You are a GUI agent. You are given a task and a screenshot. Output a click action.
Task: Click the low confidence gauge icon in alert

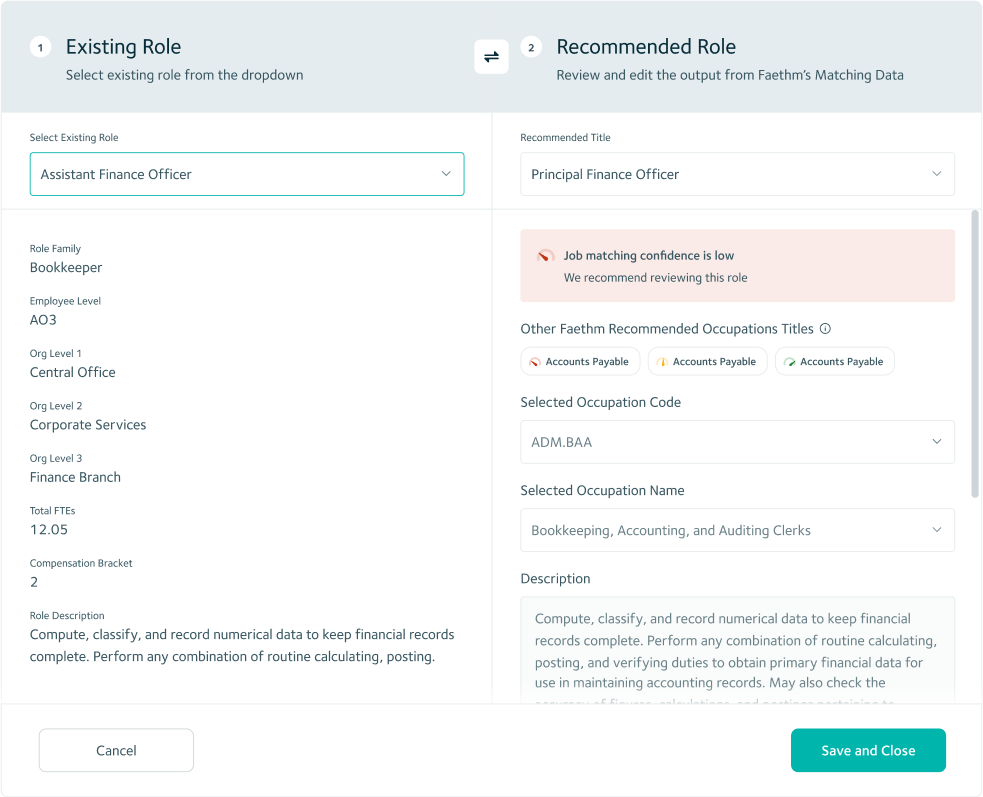tap(545, 256)
